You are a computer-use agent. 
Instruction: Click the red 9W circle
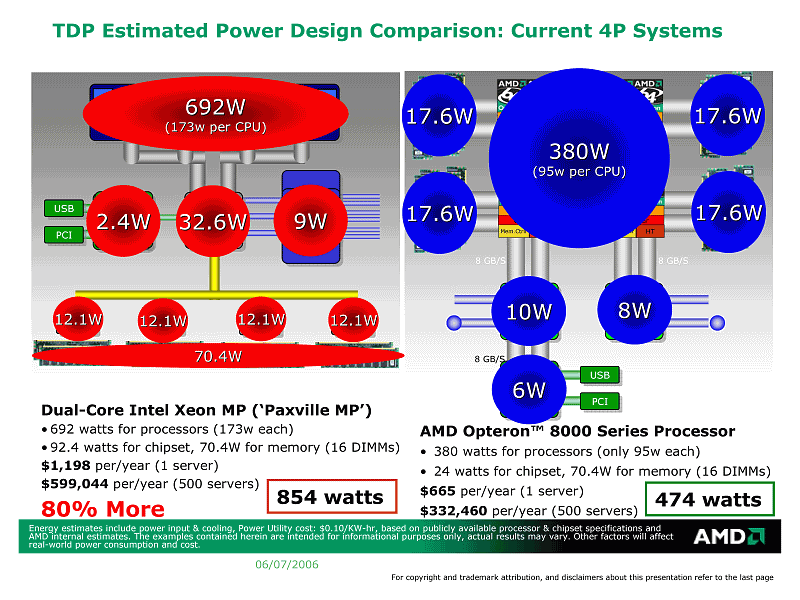coord(310,221)
